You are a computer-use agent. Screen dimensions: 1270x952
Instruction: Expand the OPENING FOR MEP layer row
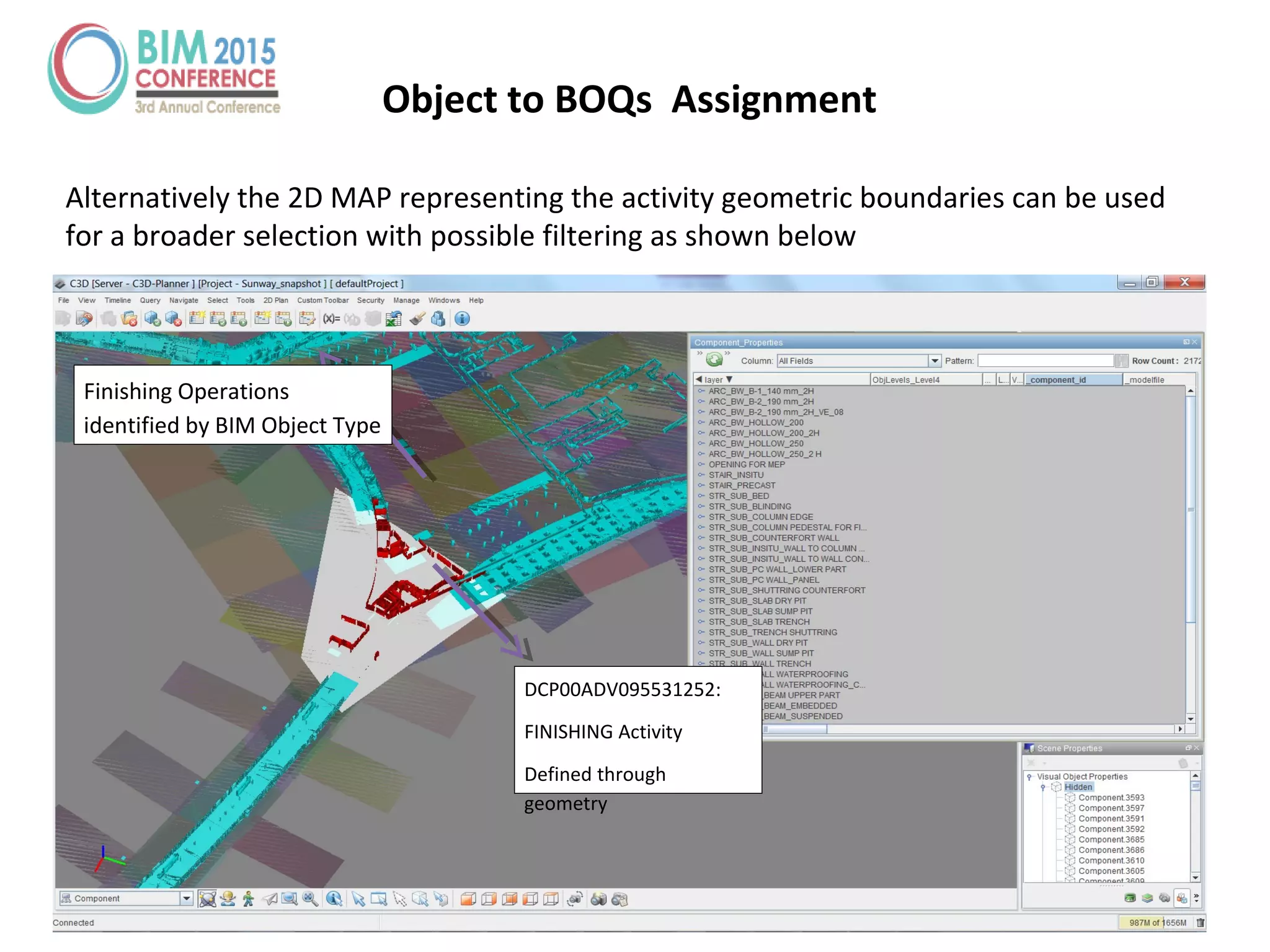tap(701, 464)
